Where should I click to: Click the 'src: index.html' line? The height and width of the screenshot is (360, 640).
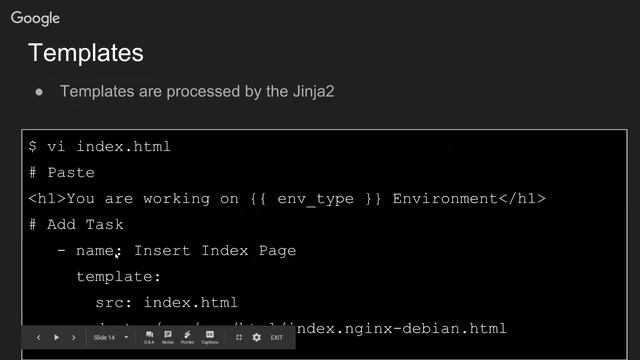167,302
